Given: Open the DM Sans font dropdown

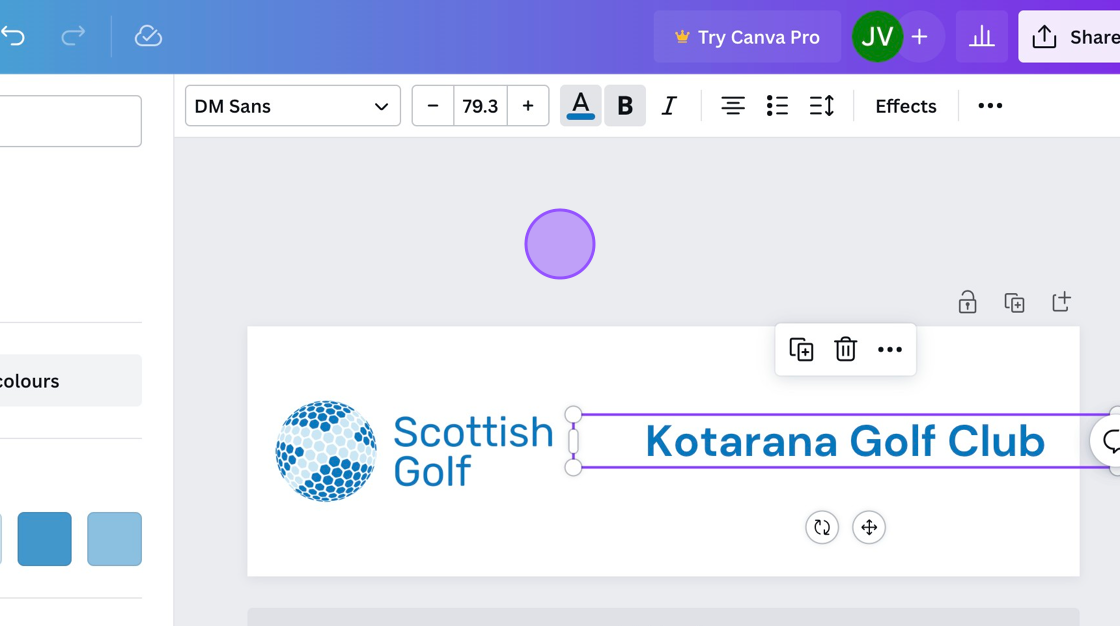Looking at the screenshot, I should 292,106.
